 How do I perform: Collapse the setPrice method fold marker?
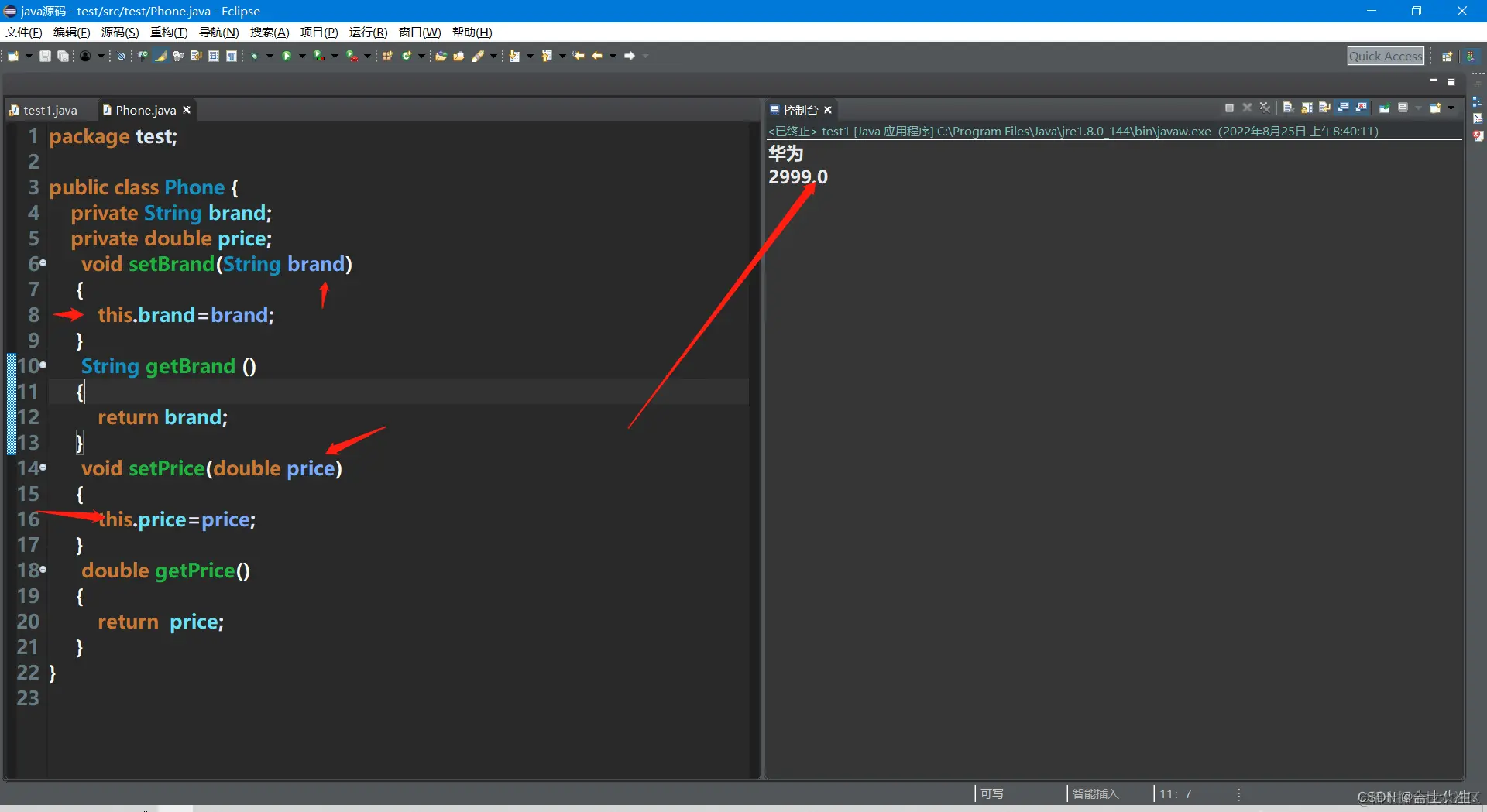click(43, 467)
